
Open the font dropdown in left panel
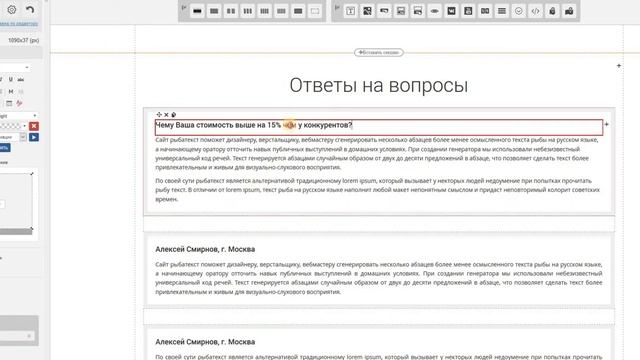click(x=15, y=67)
